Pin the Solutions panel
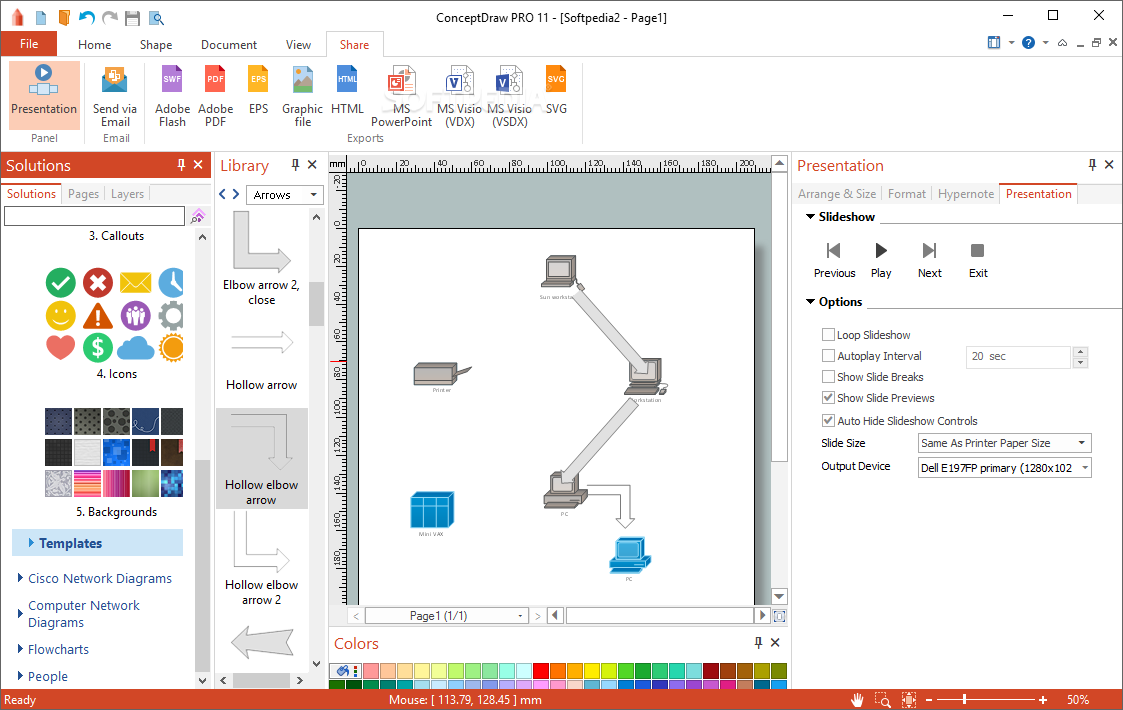 (181, 165)
